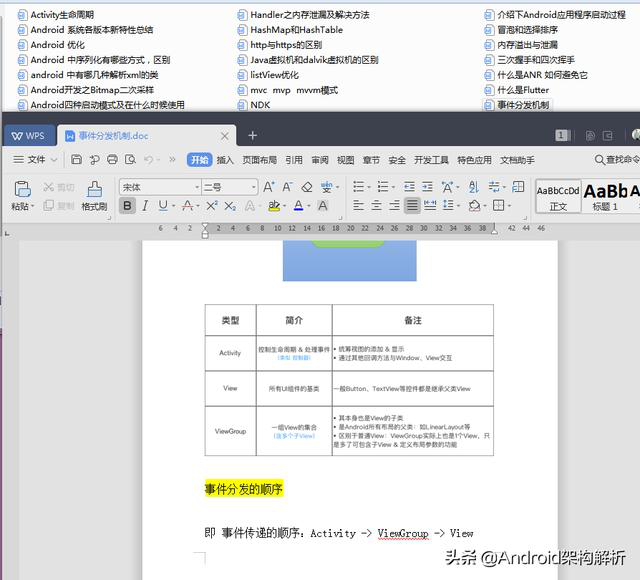Switch to the 开发工具 ribbon tab
The width and height of the screenshot is (640, 580).
click(431, 160)
